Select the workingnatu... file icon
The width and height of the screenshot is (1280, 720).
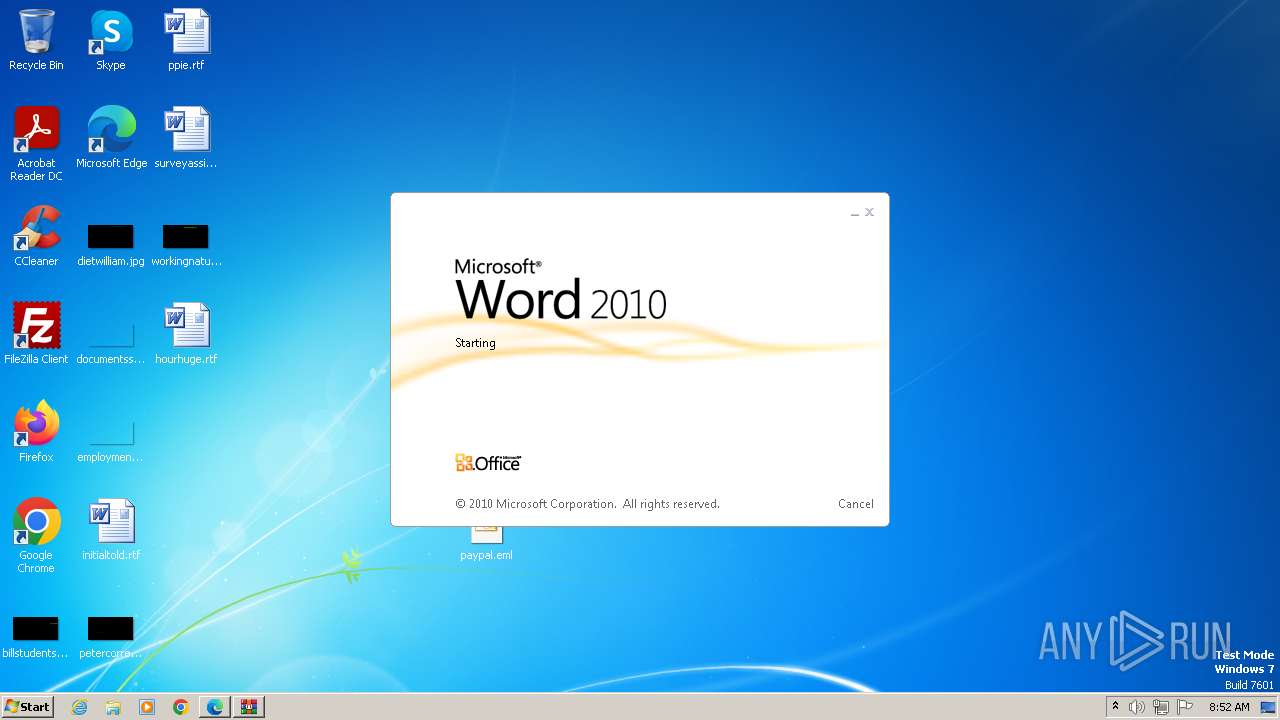pos(186,244)
